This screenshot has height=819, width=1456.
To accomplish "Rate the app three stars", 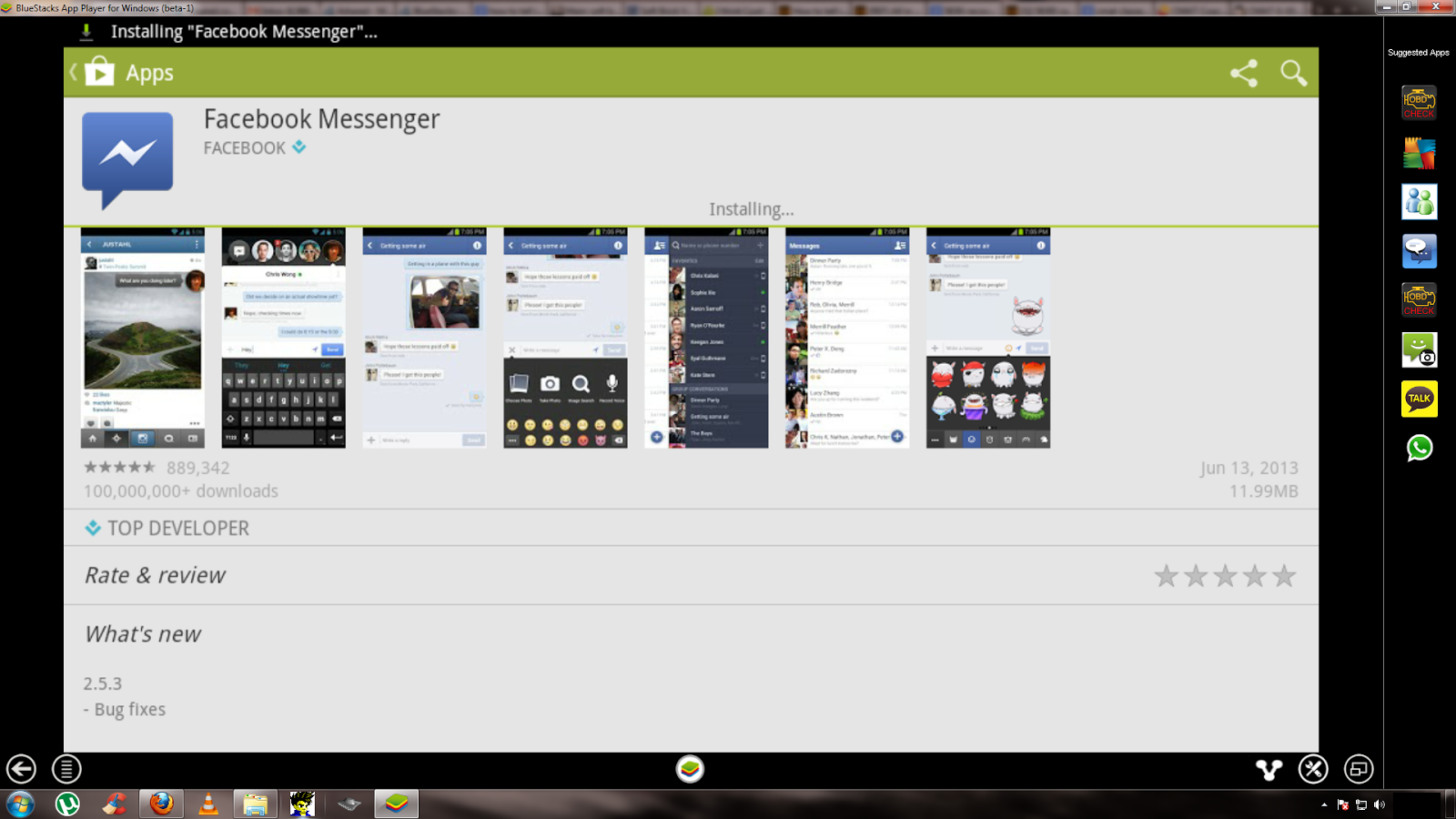I will (1225, 576).
